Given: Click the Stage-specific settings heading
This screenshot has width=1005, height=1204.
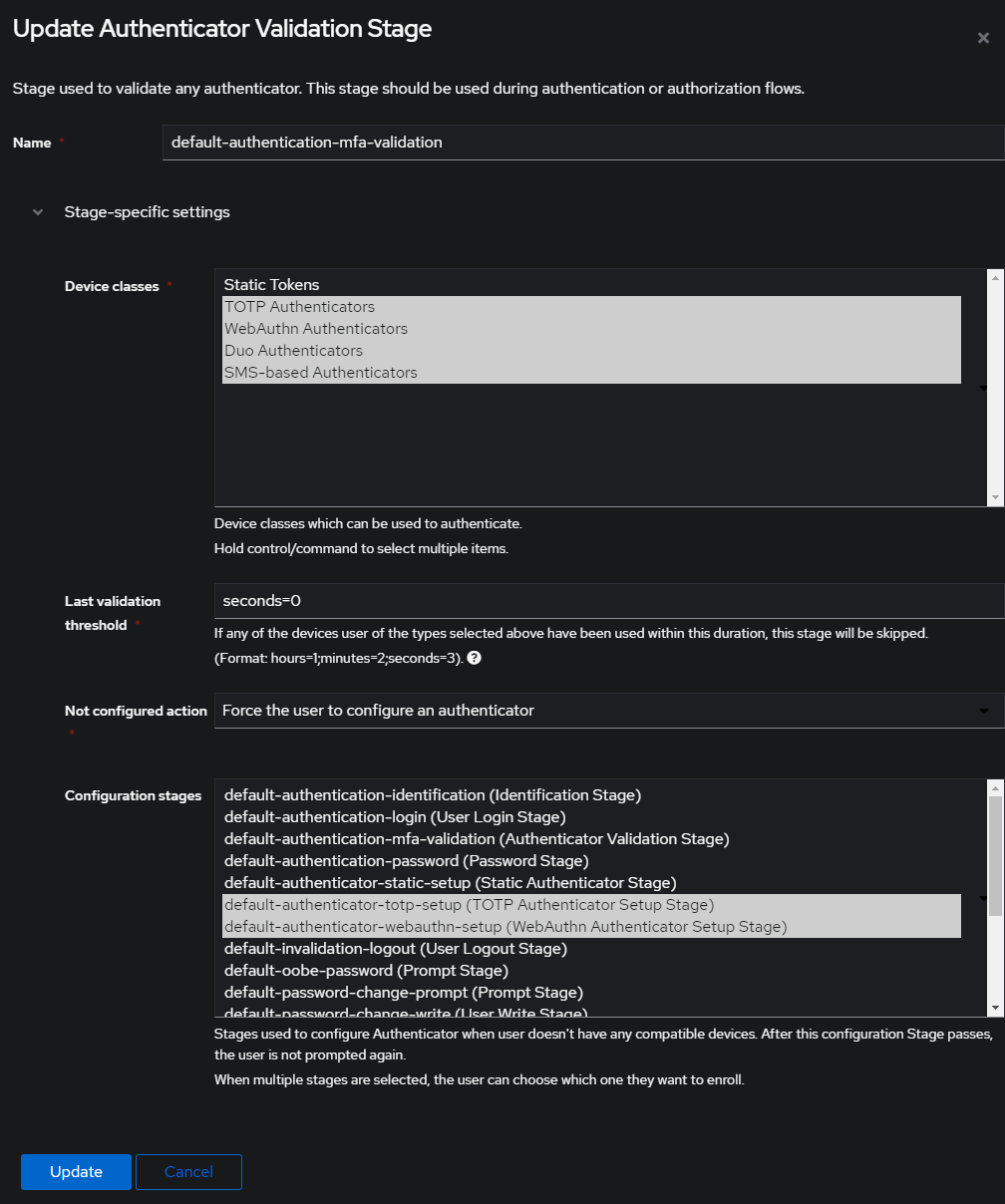Looking at the screenshot, I should pos(148,212).
